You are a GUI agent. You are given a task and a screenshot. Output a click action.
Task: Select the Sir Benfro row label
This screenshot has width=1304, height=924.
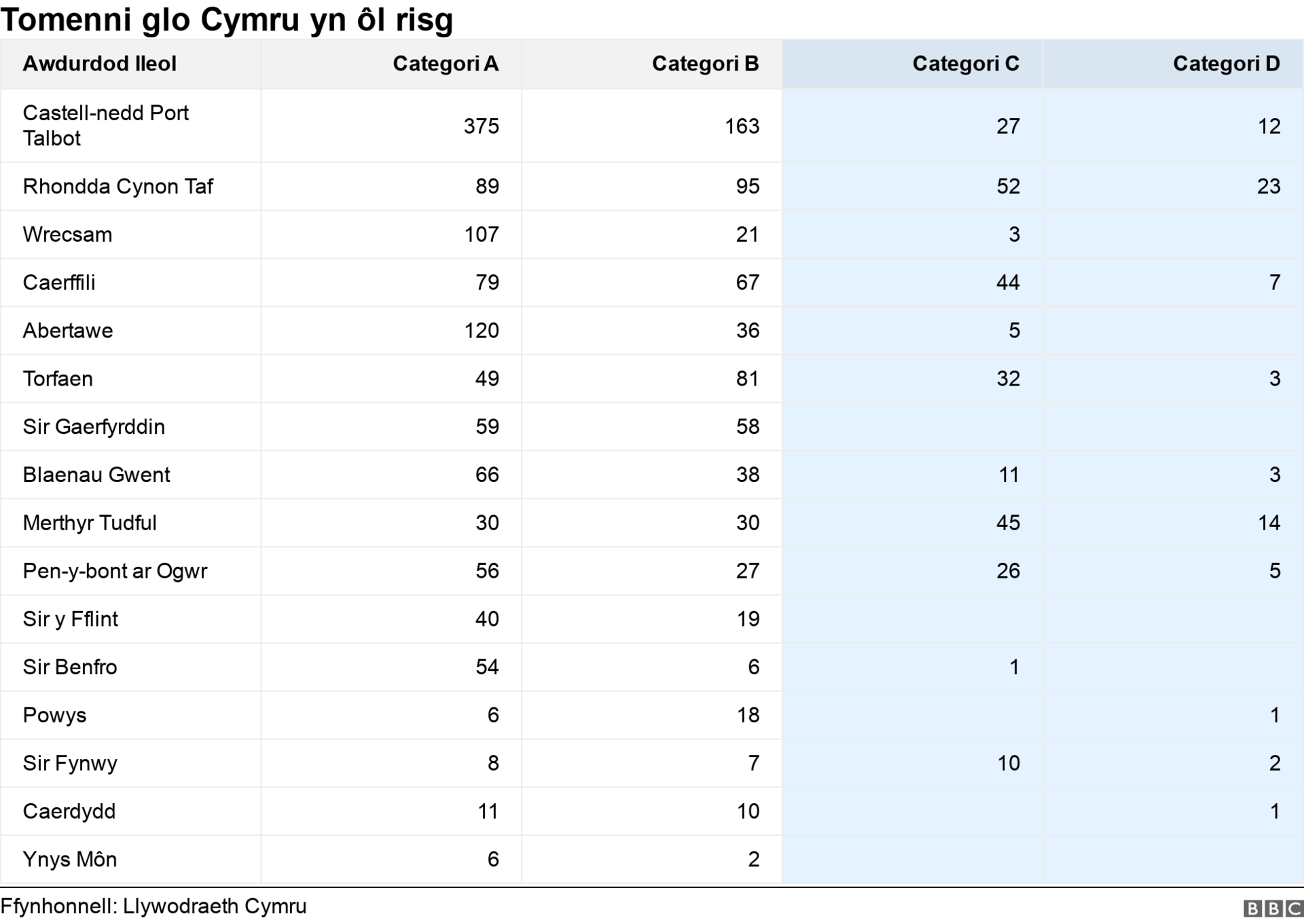(69, 667)
